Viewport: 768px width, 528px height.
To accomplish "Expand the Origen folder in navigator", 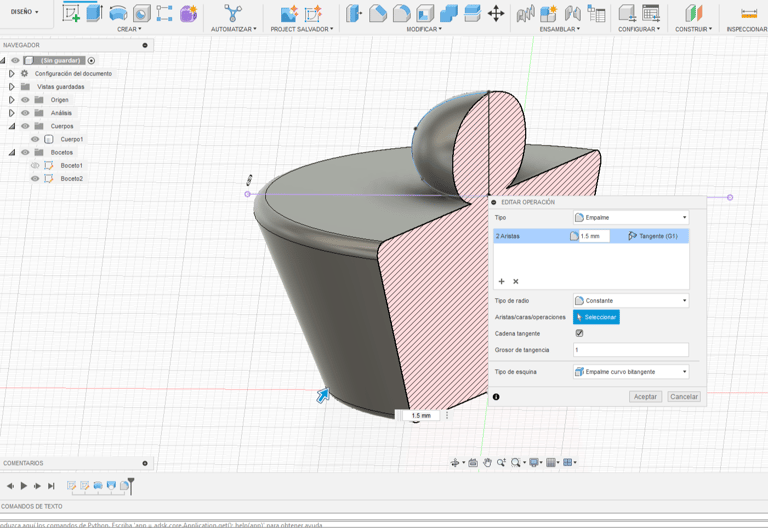I will tap(12, 100).
